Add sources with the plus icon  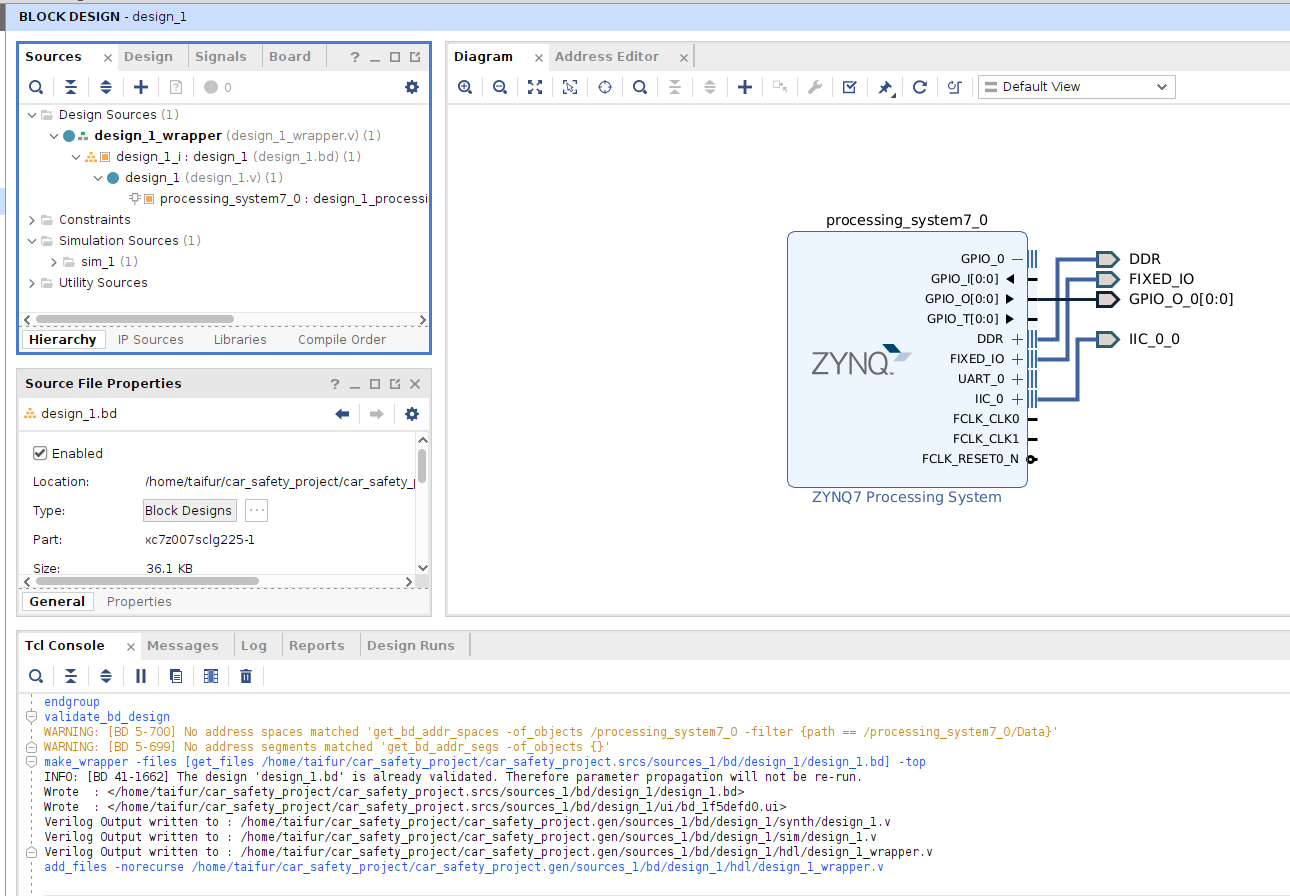141,87
